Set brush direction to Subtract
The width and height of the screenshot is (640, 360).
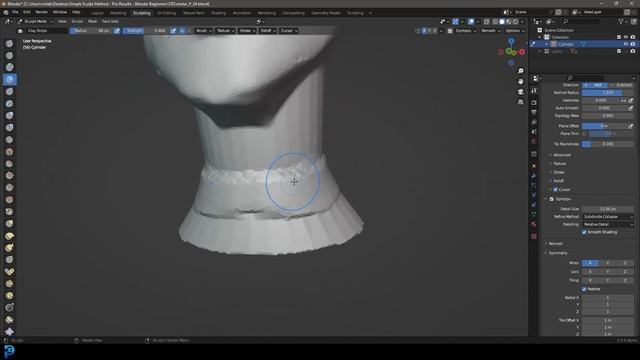(621, 85)
